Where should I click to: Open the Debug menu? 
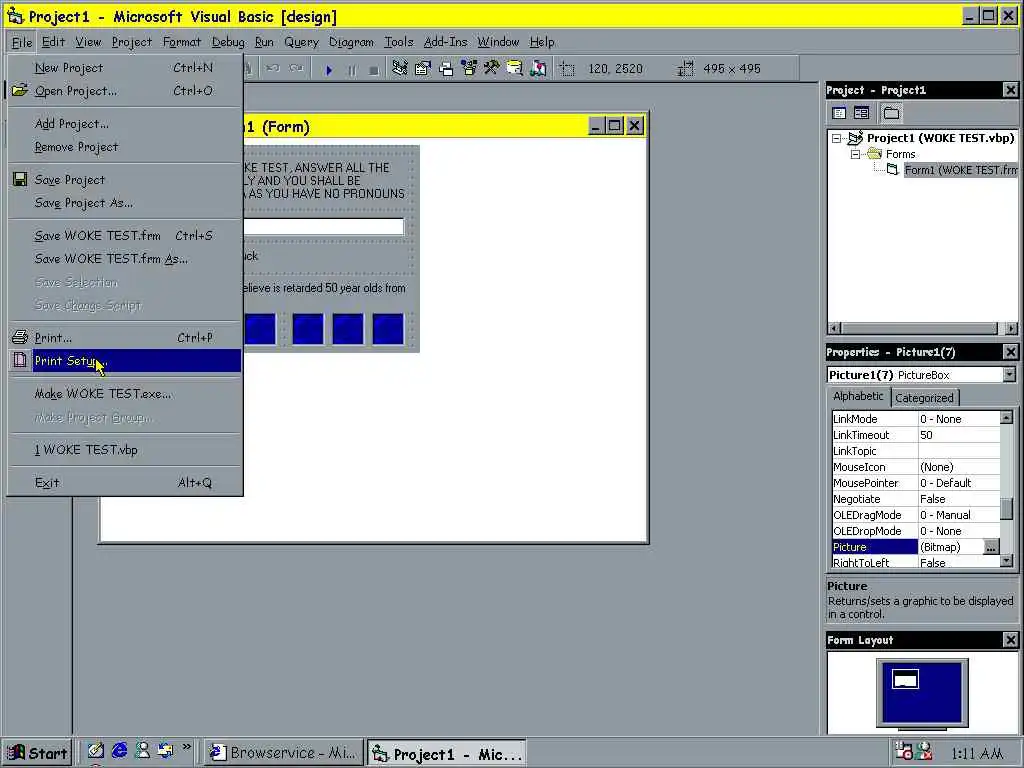tap(228, 42)
